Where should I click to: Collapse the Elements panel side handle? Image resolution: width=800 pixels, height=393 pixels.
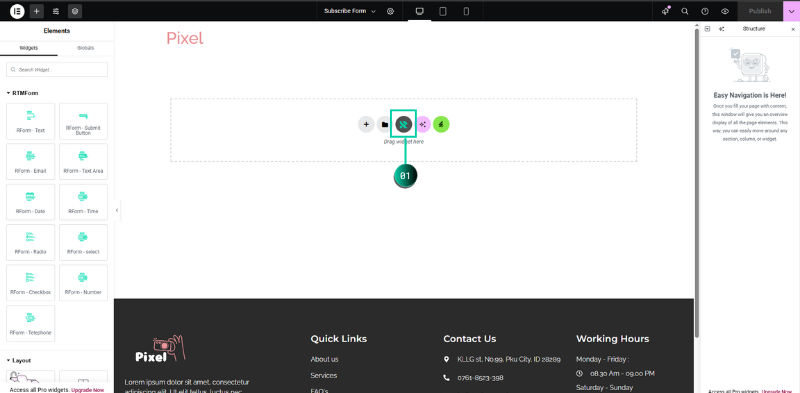117,210
